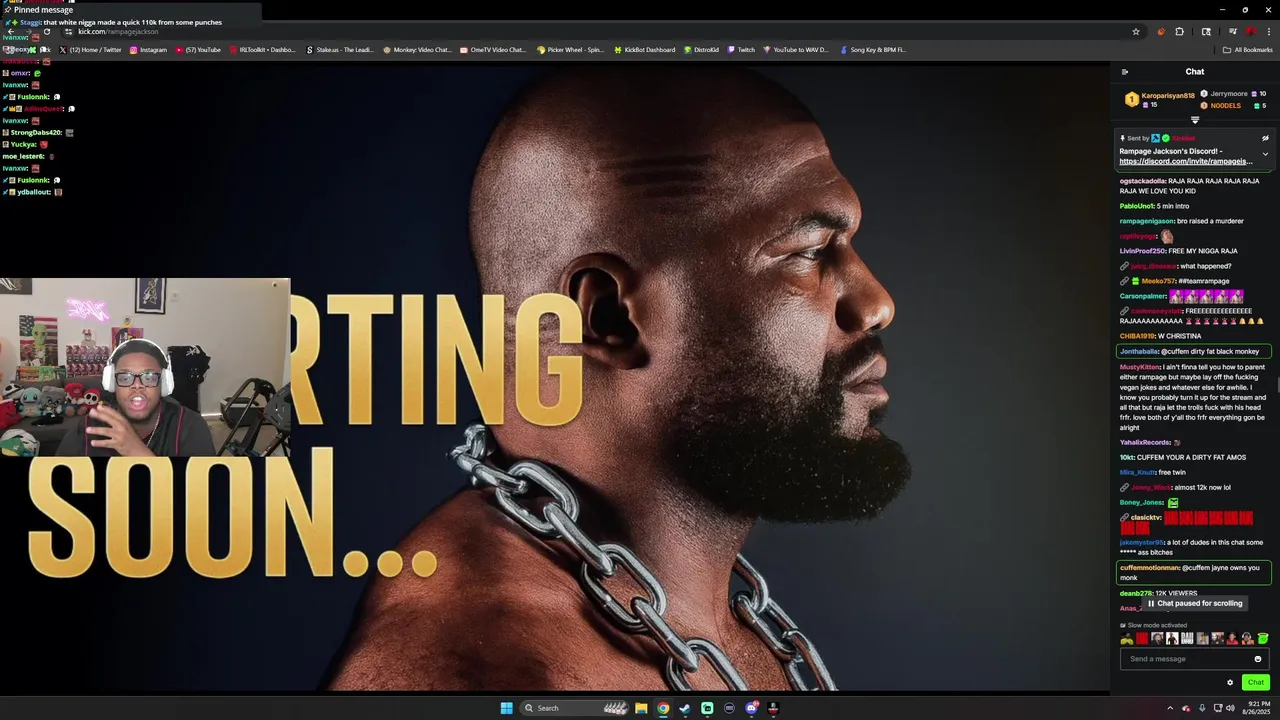The image size is (1280, 720).
Task: Click the streamer webcam overlay
Action: 145,367
